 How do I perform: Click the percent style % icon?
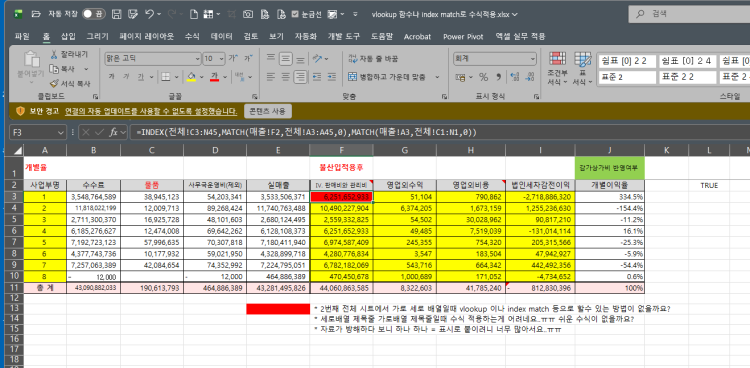pos(484,77)
